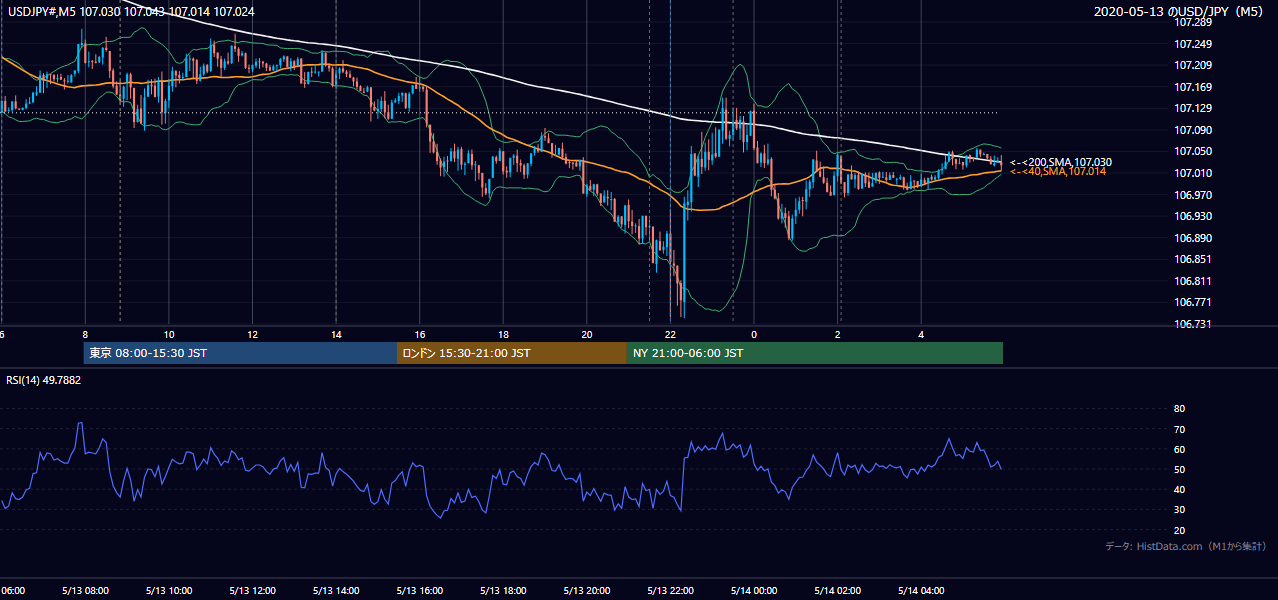1278x600 pixels.
Task: Click the RSI(14) 49.7882 indicator label
Action: coord(44,380)
